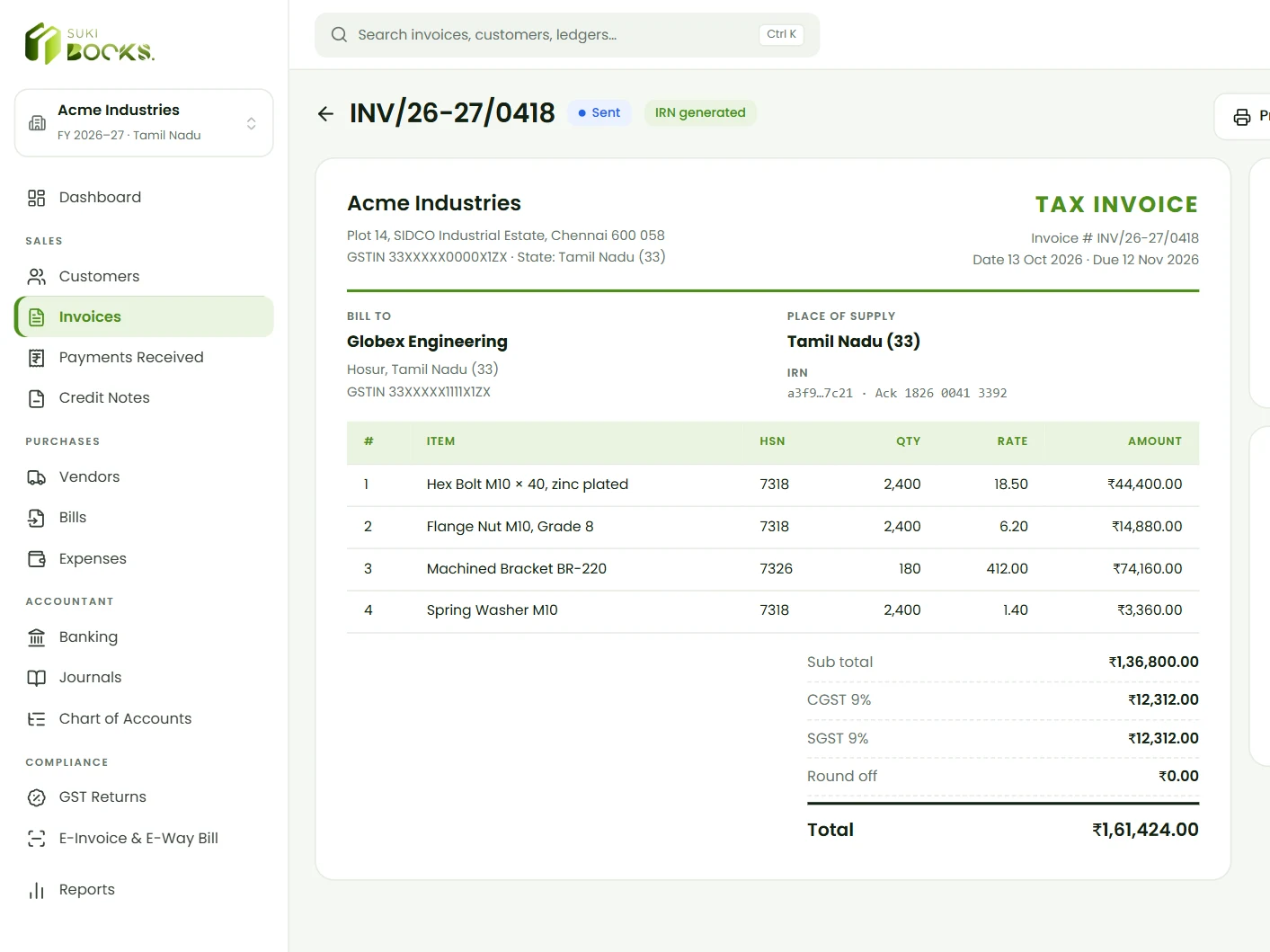Screen dimensions: 1270x952
Task: Click the Banking building icon
Action: pyautogui.click(x=36, y=637)
